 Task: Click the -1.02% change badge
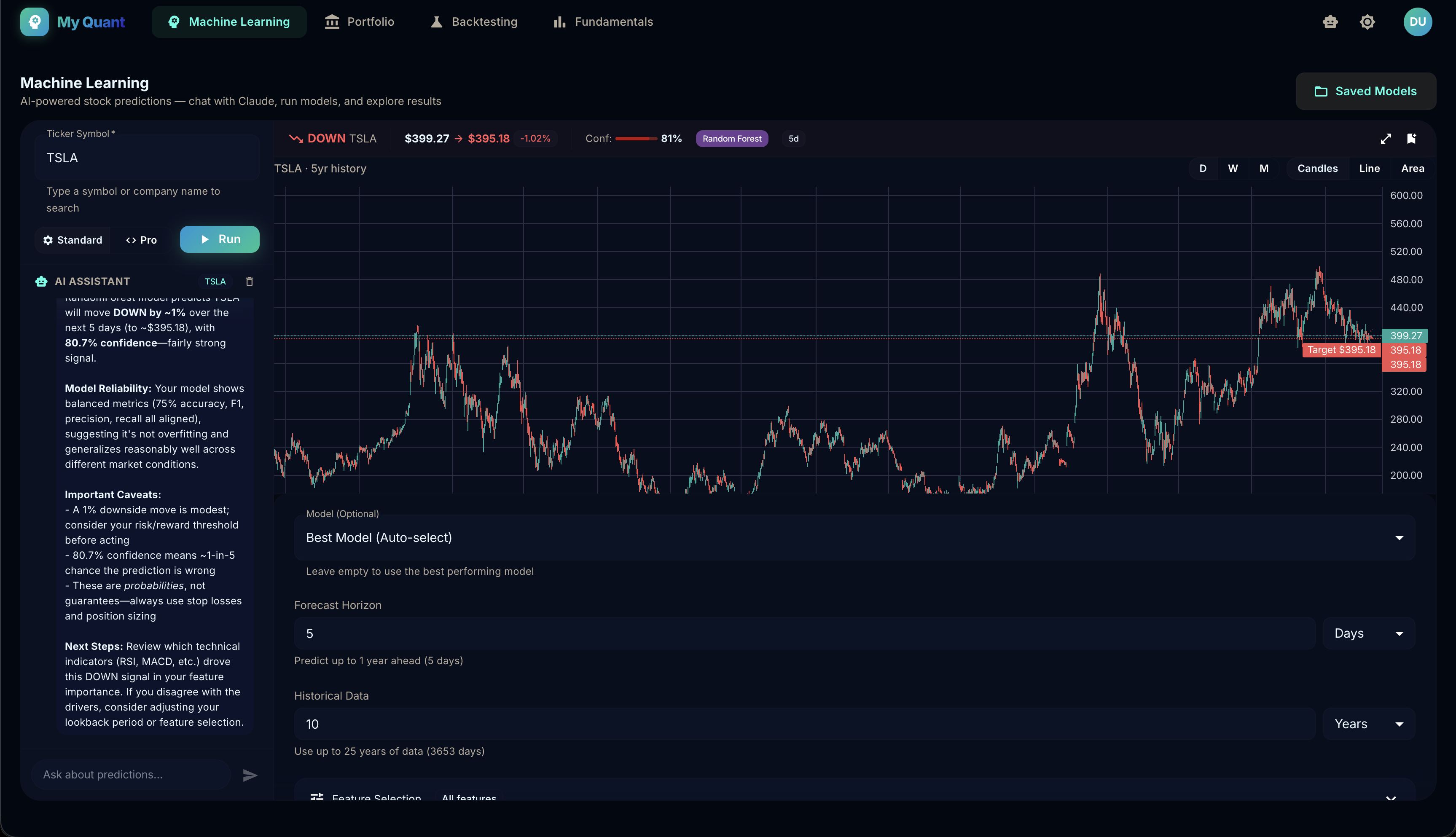[x=535, y=139]
